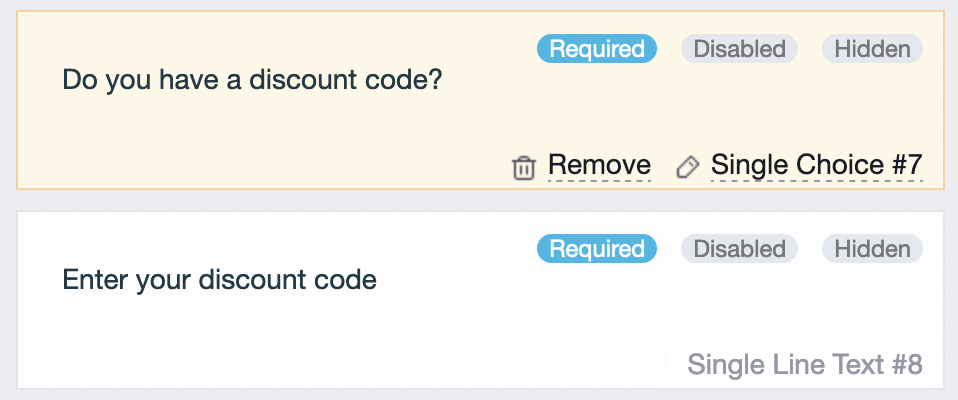Toggle Disabled on 'Do you have a discount code?'

point(739,49)
